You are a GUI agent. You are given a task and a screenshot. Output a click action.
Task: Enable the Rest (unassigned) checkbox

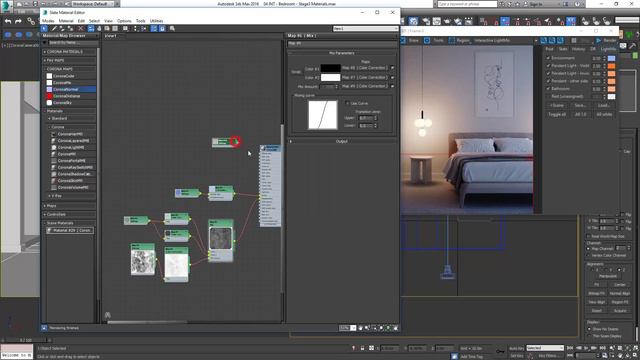[548, 96]
